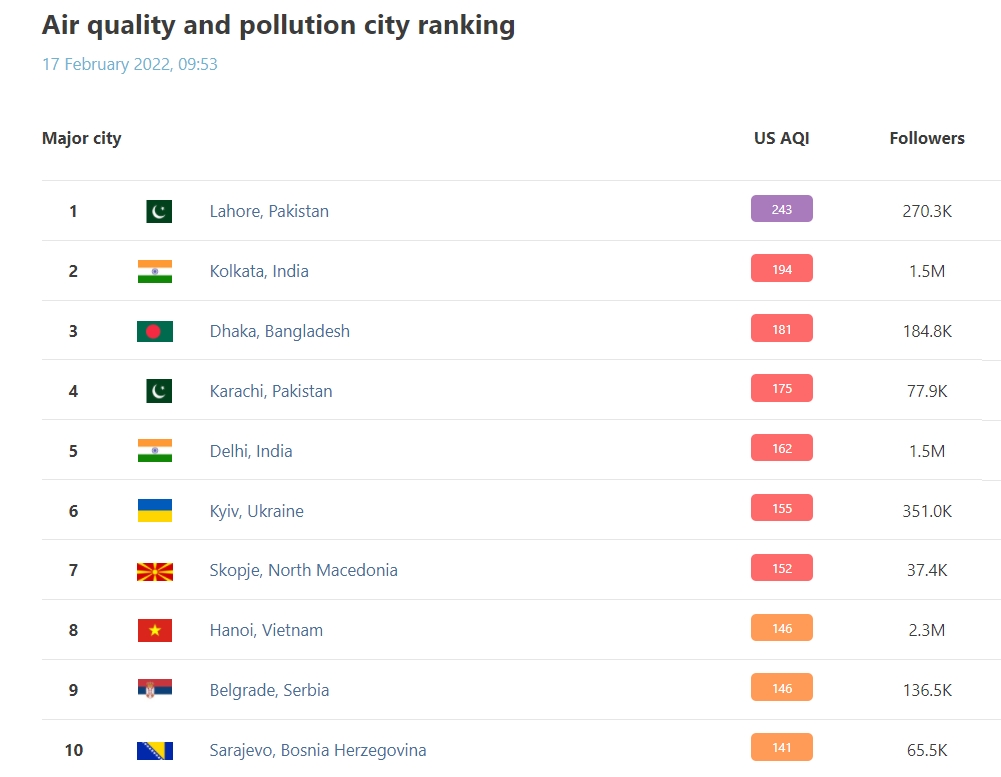Screen dimensions: 1001x777
Task: Open the Delhi, India link
Action: click(x=251, y=451)
